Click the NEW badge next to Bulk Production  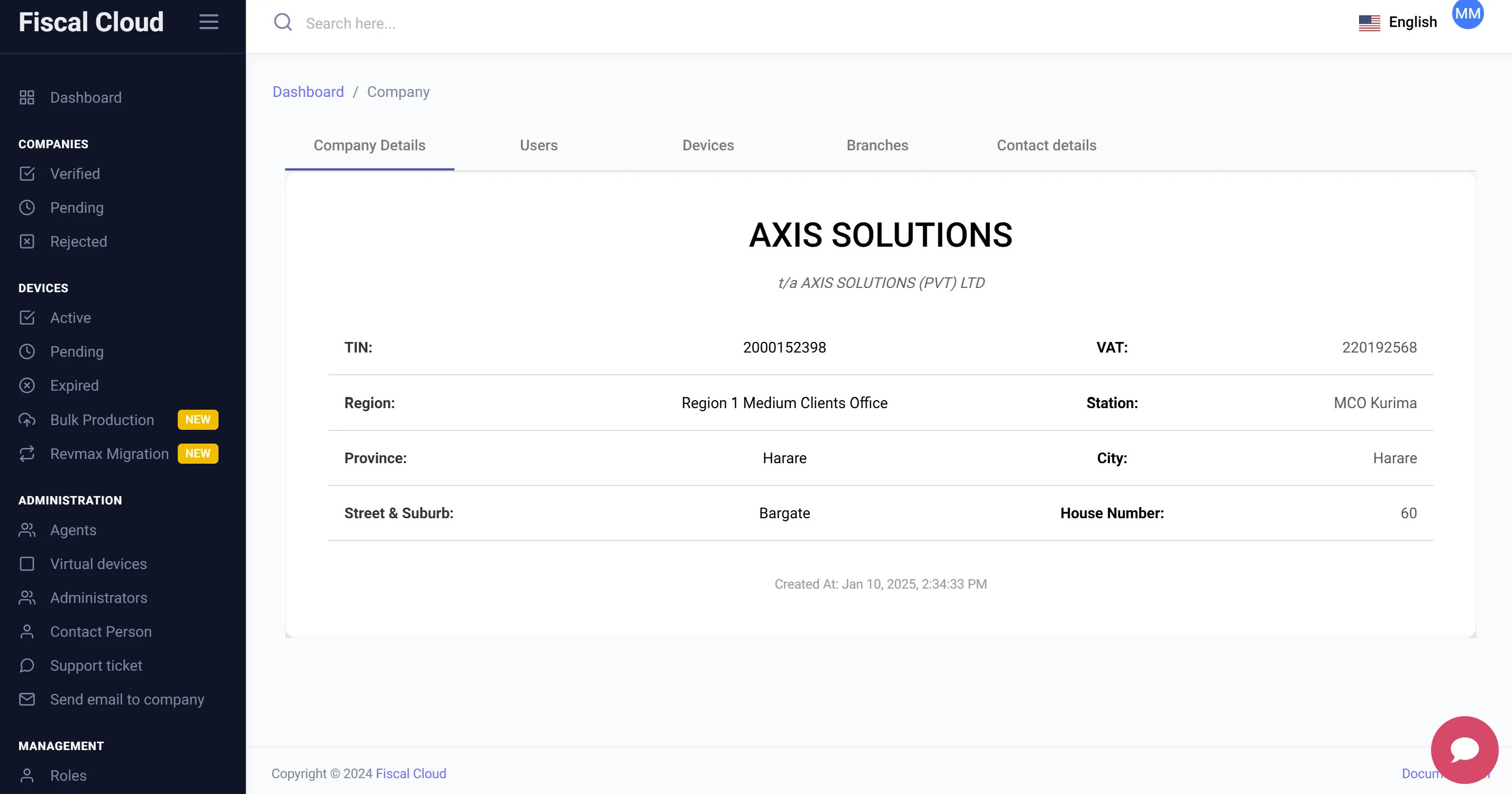tap(198, 420)
